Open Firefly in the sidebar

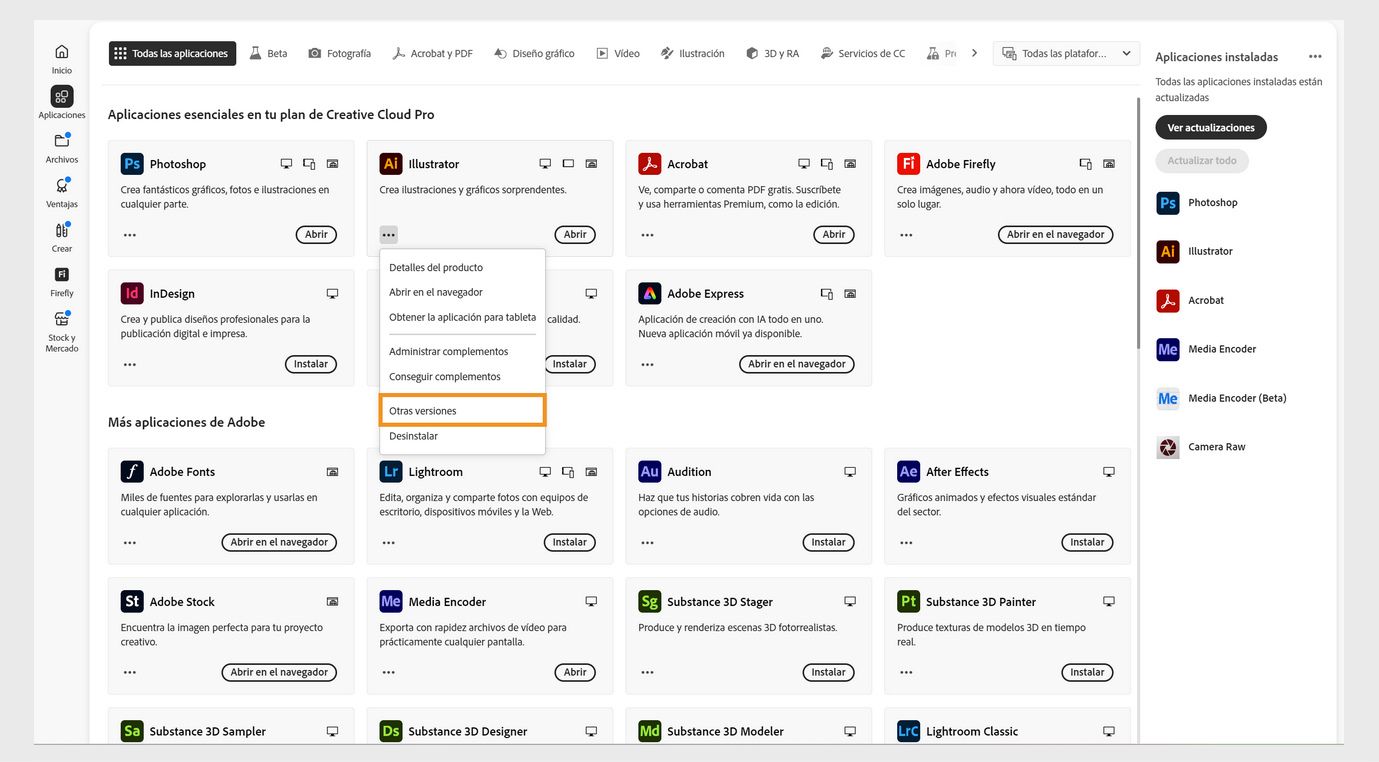(62, 282)
